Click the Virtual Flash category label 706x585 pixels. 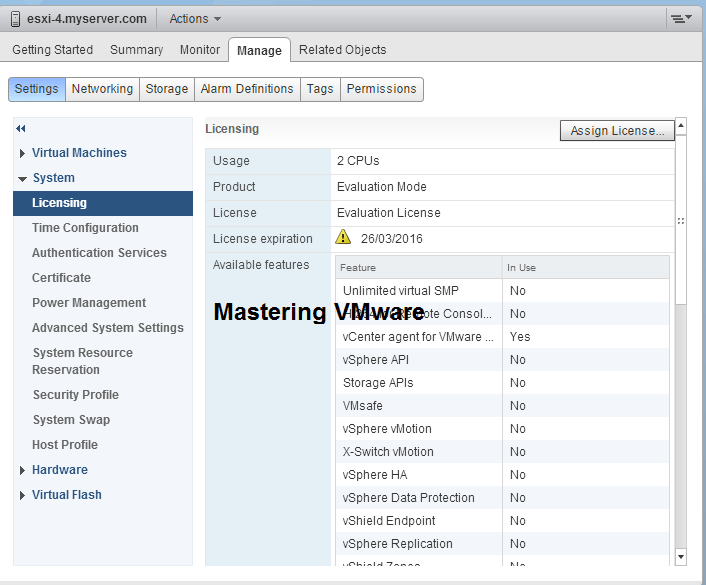(x=67, y=494)
